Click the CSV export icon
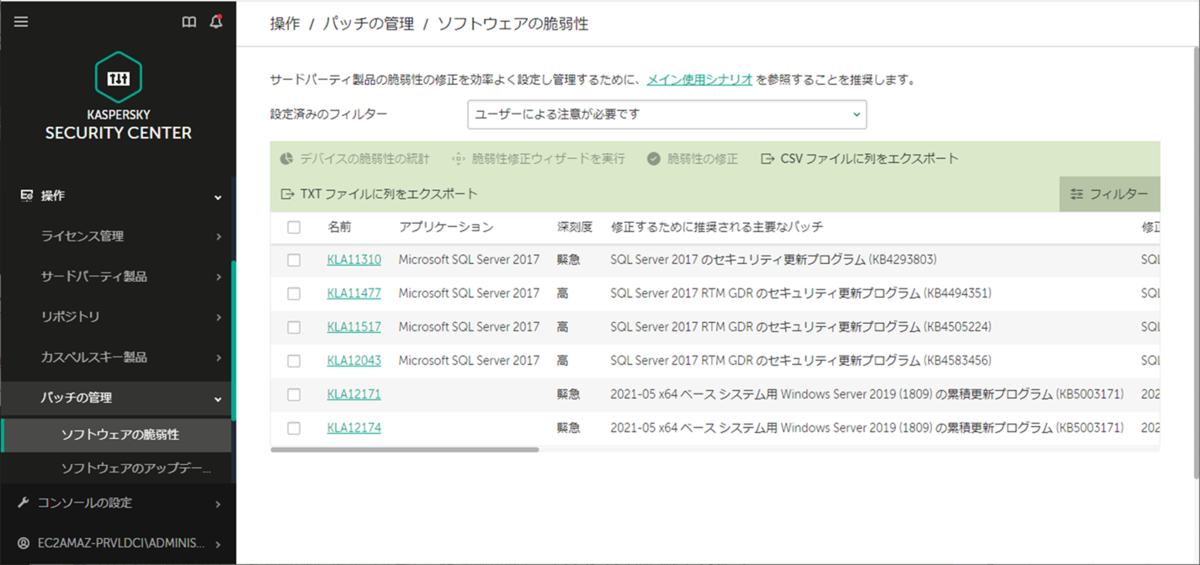Image resolution: width=1200 pixels, height=565 pixels. point(767,158)
